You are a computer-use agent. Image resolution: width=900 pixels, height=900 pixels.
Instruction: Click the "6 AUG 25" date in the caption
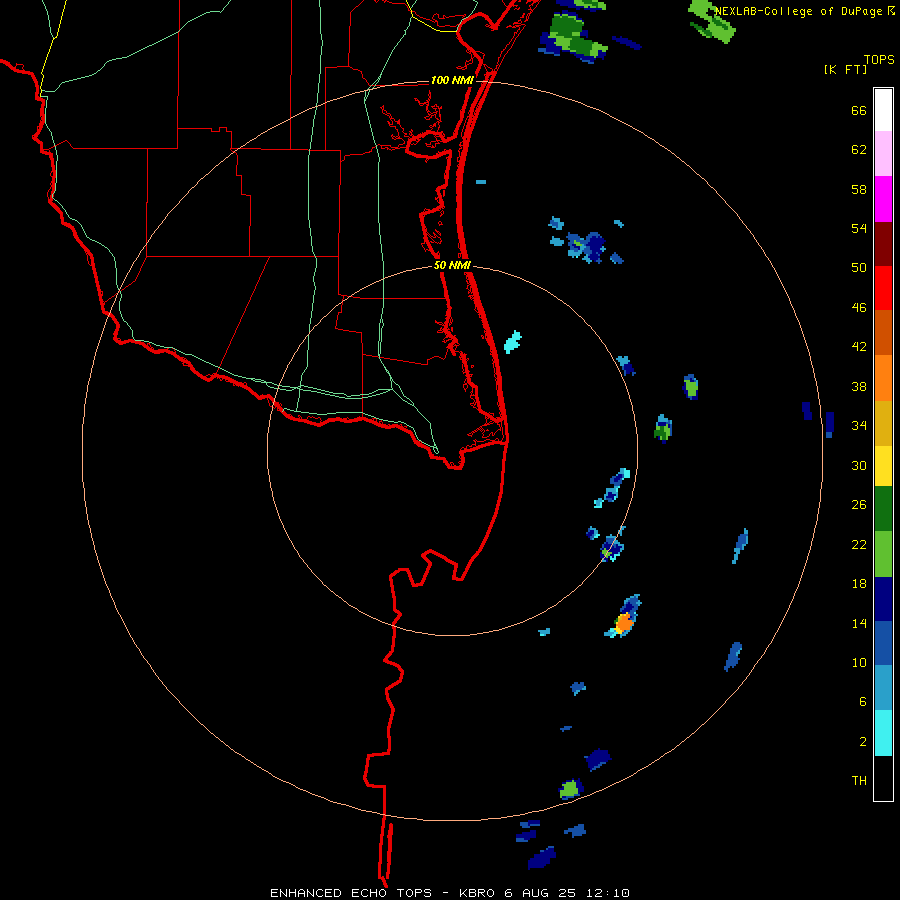pos(540,893)
